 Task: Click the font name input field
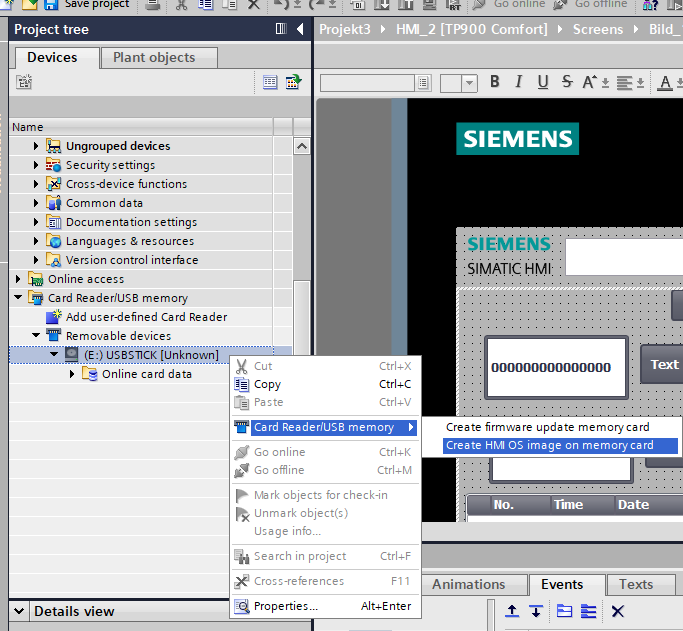point(367,83)
